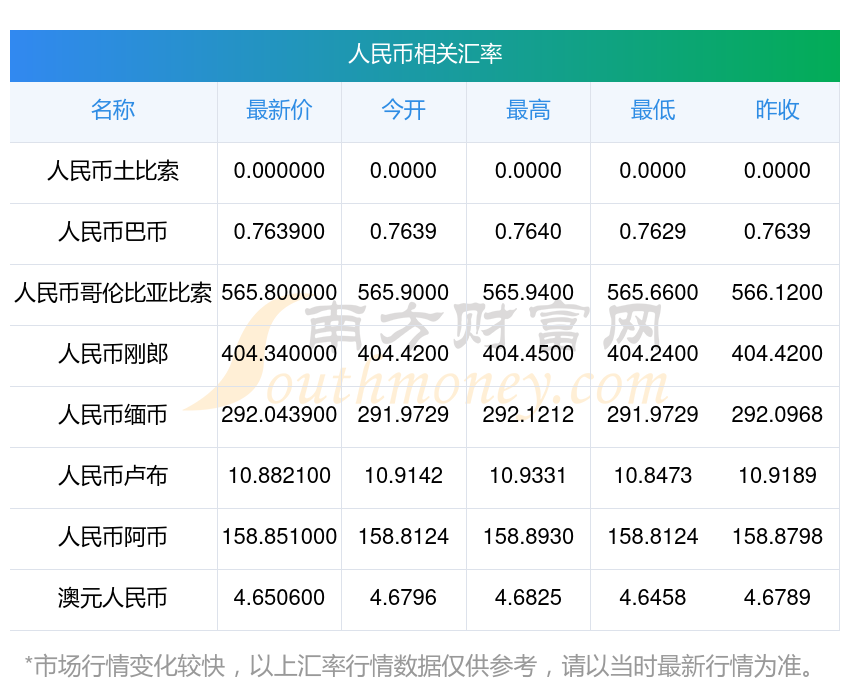Click previous close 4.6789
This screenshot has width=850, height=698.
[777, 598]
